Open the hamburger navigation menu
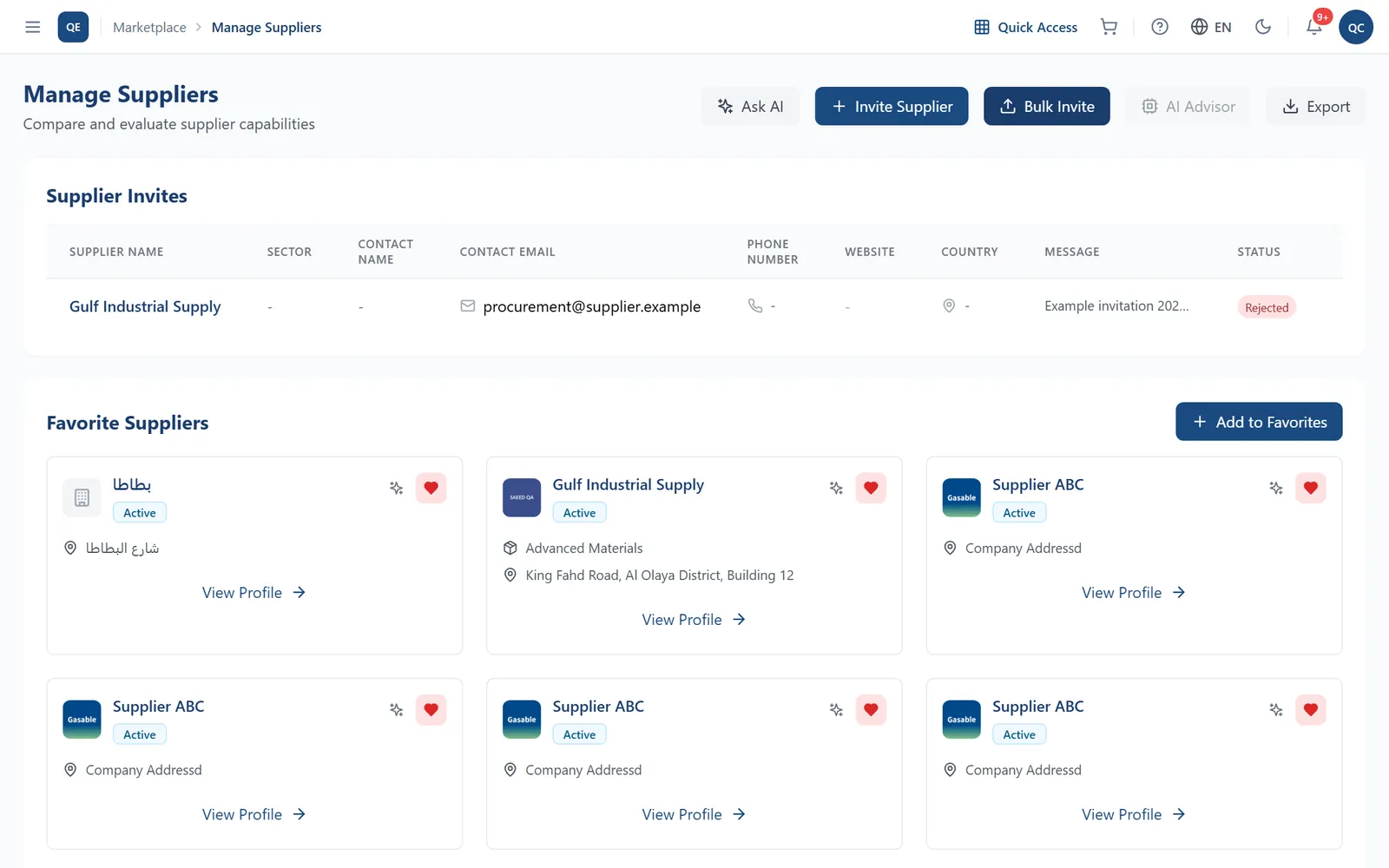Viewport: 1389px width, 868px height. click(33, 27)
